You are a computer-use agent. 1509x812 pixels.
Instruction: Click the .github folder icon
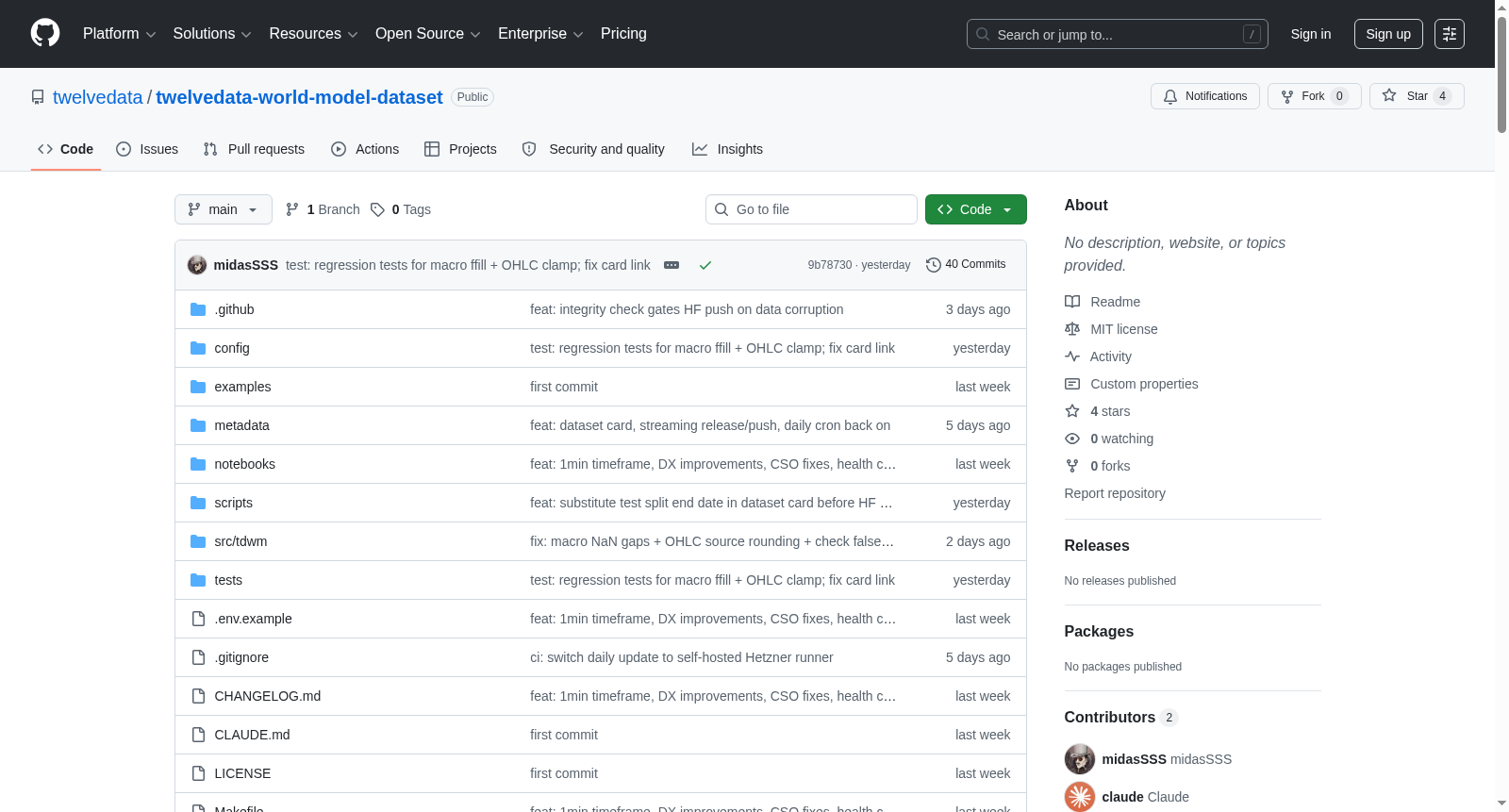coord(198,309)
